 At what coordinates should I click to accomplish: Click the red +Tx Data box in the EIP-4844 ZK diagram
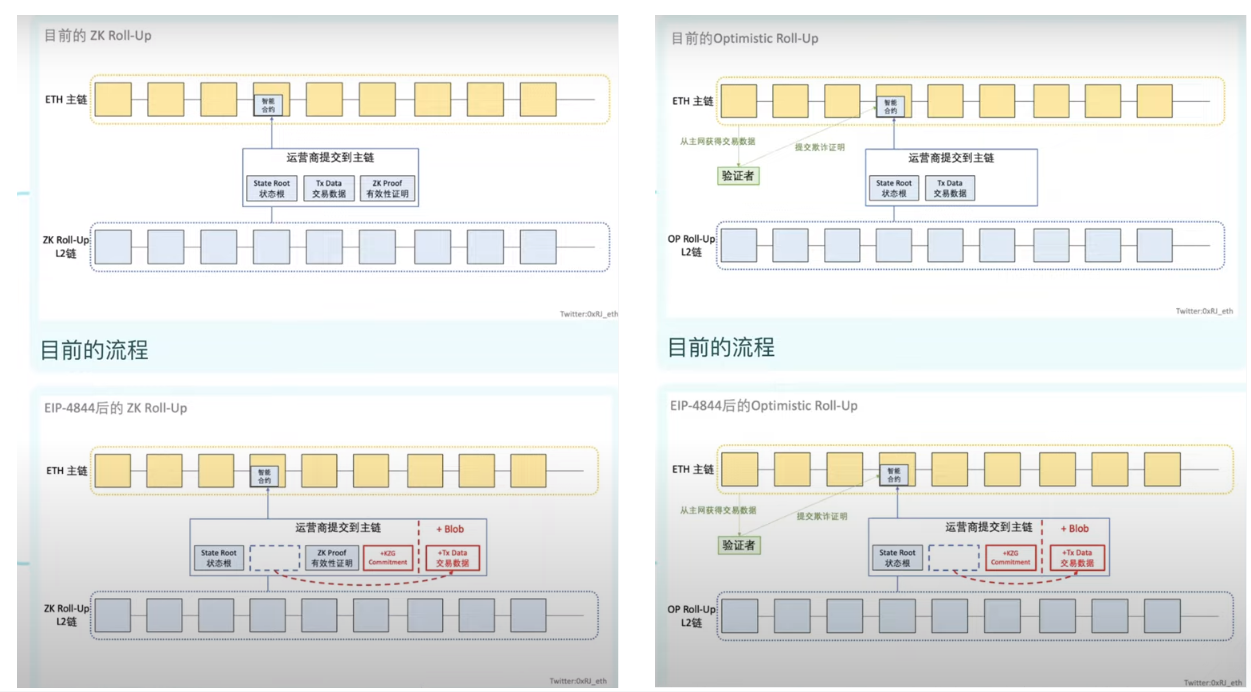452,558
